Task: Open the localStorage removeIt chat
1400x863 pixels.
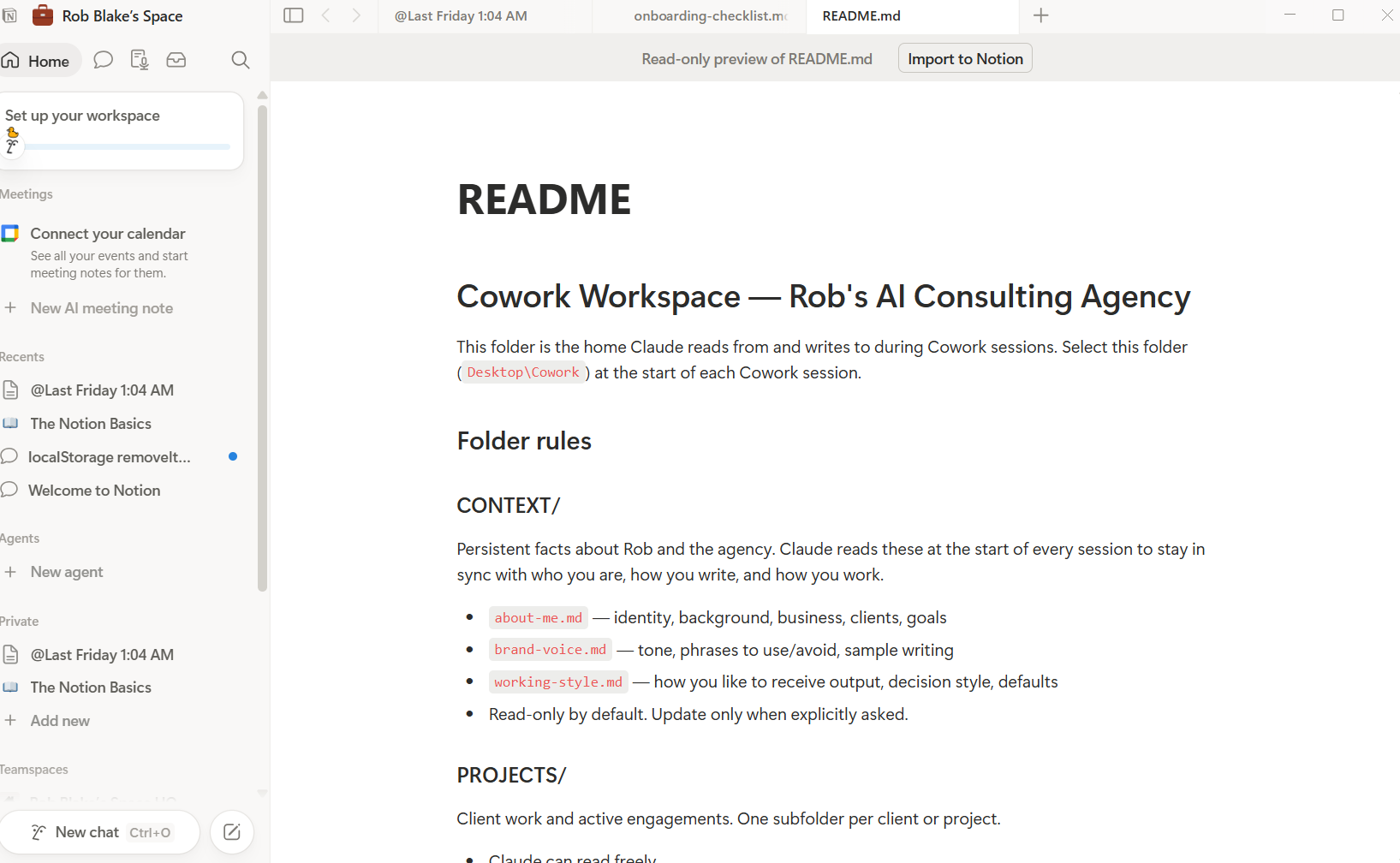Action: pos(110,457)
